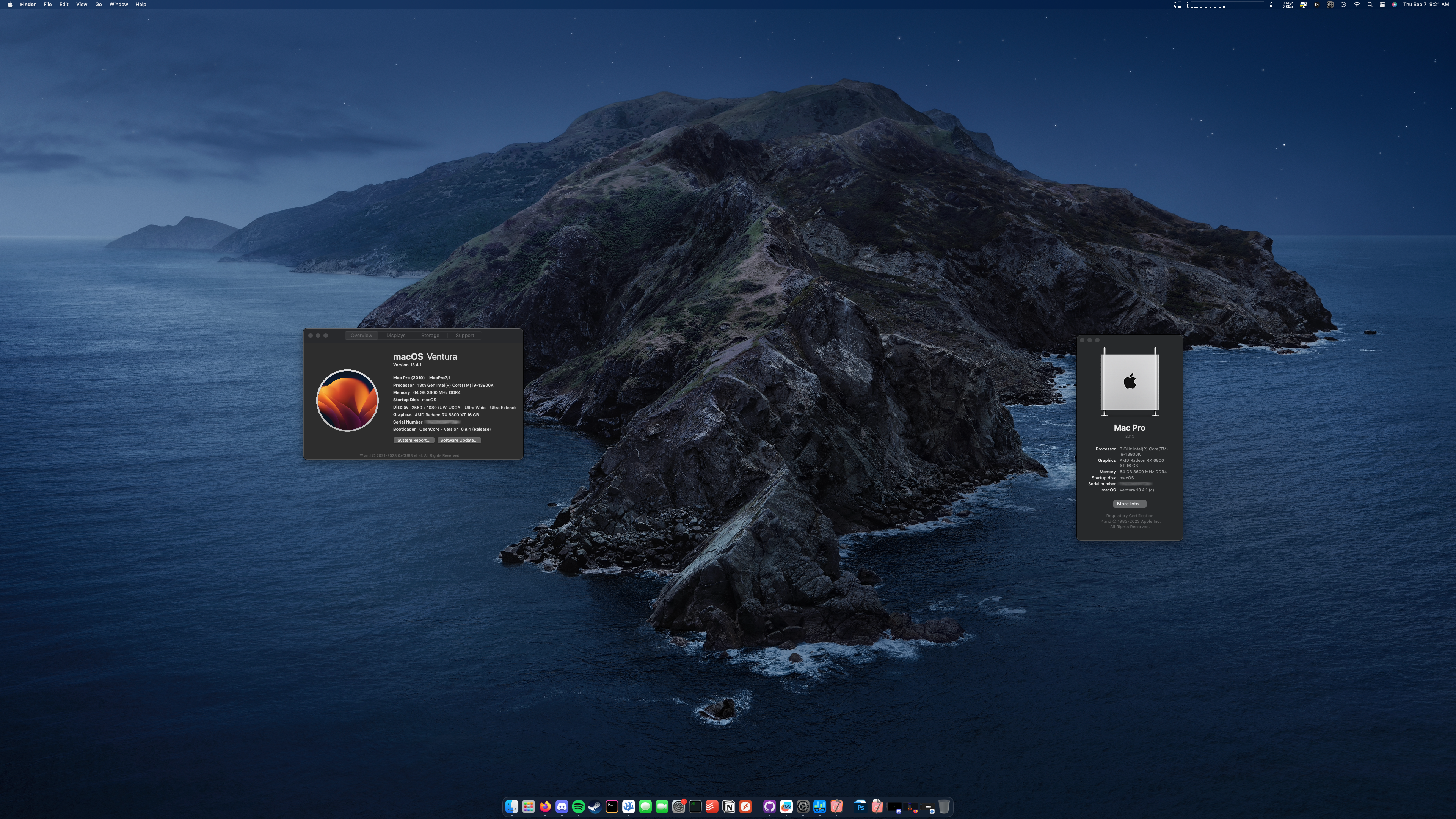Close the About This Hack overview window
The width and height of the screenshot is (1456, 819).
pyautogui.click(x=310, y=336)
